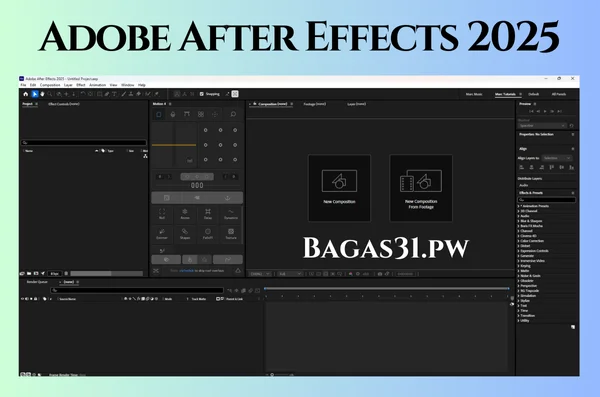
Task: Expand the Color Correction effects category
Action: point(518,241)
